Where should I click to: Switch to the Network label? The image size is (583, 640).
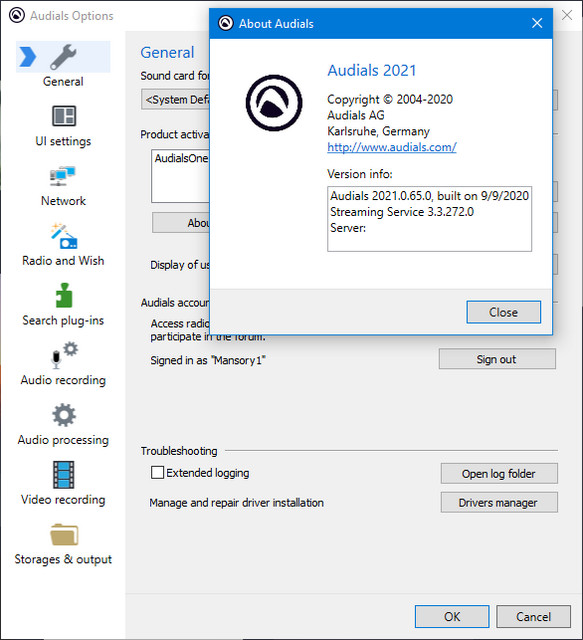tap(63, 201)
